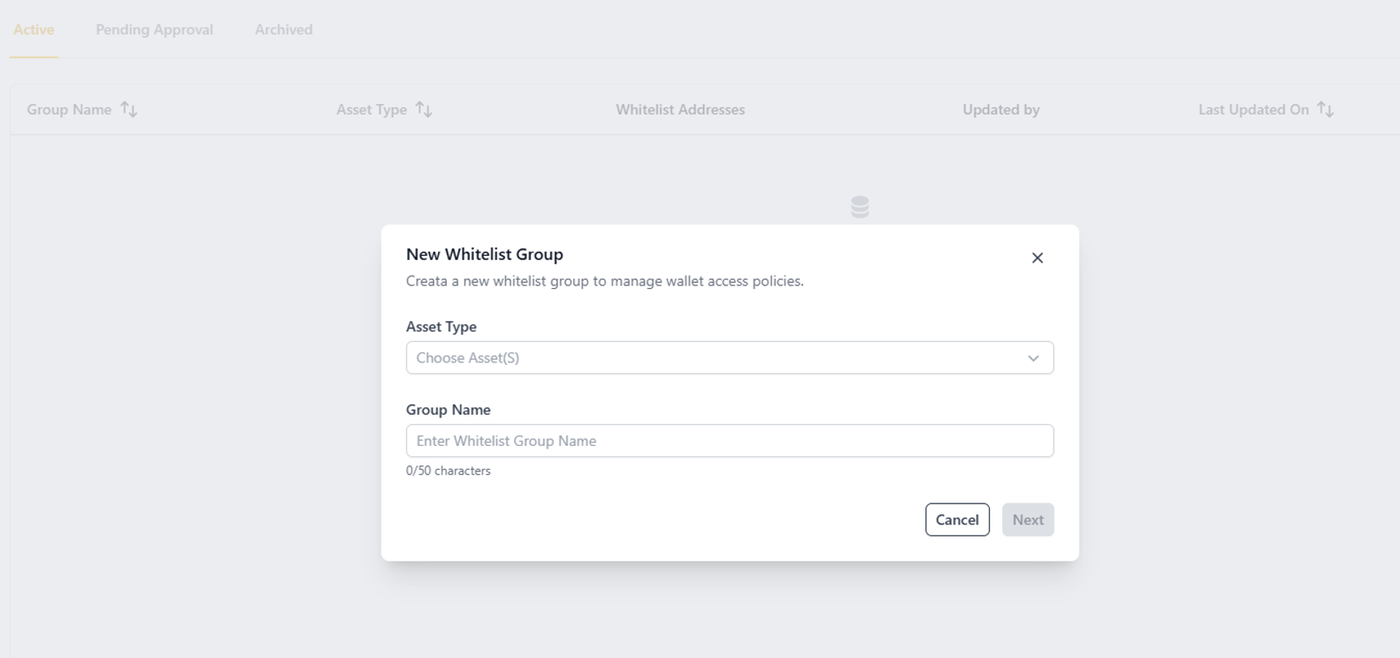Click the Updated by column header

(x=1001, y=110)
